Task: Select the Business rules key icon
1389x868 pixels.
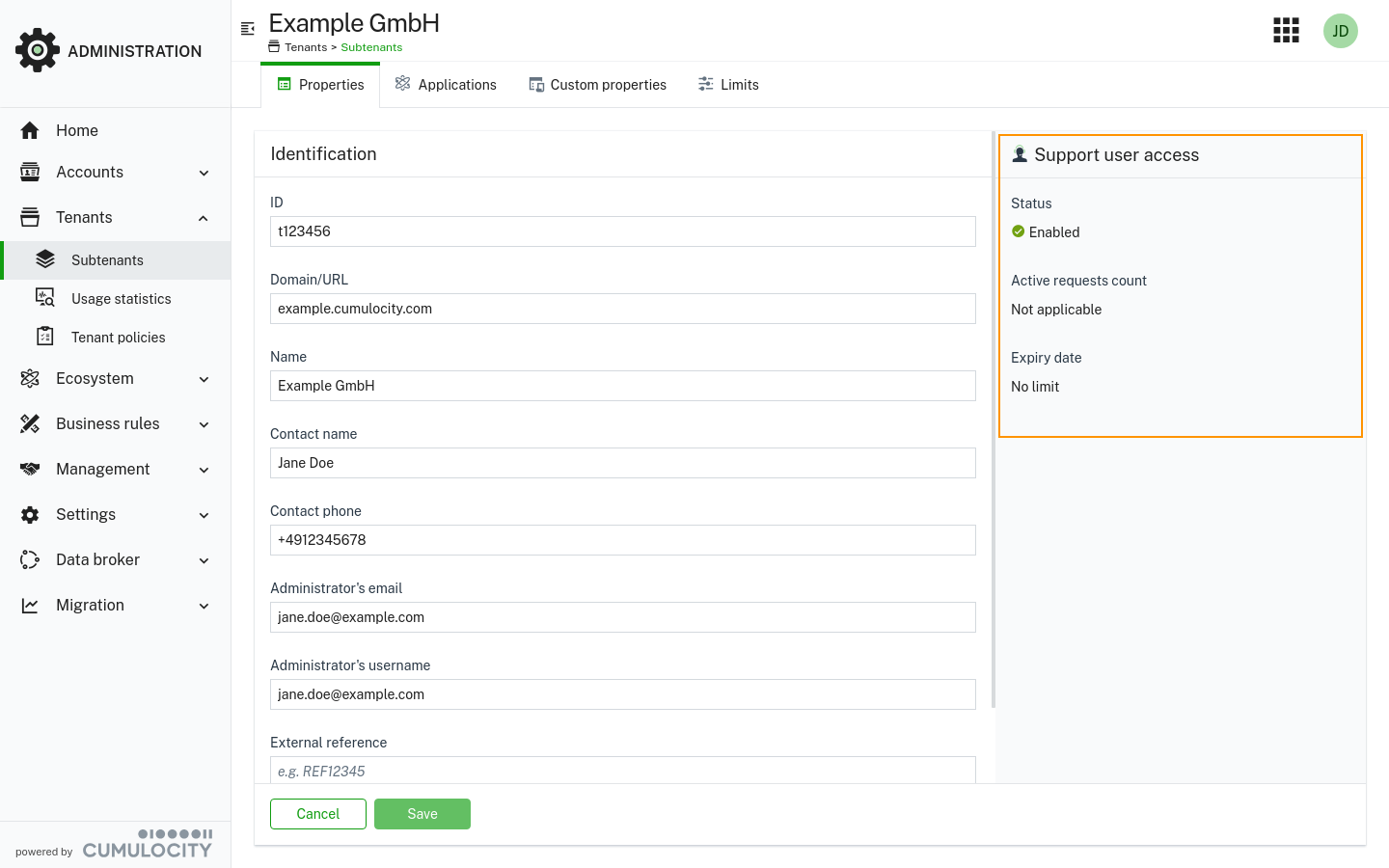Action: [x=30, y=423]
